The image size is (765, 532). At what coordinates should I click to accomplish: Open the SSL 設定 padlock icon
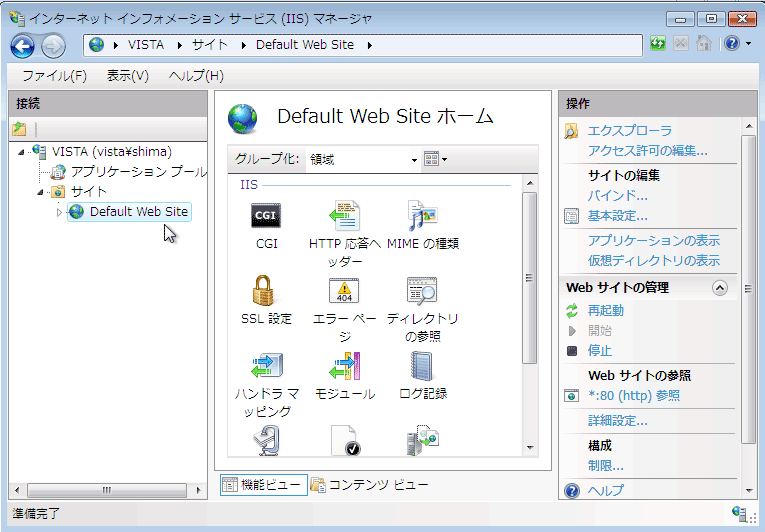[266, 291]
